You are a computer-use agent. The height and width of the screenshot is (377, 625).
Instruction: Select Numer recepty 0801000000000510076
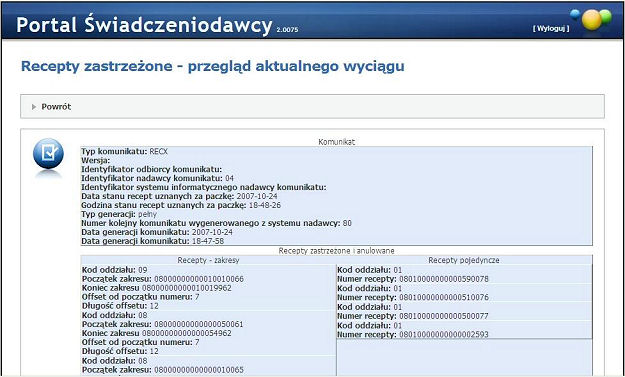pyautogui.click(x=413, y=297)
